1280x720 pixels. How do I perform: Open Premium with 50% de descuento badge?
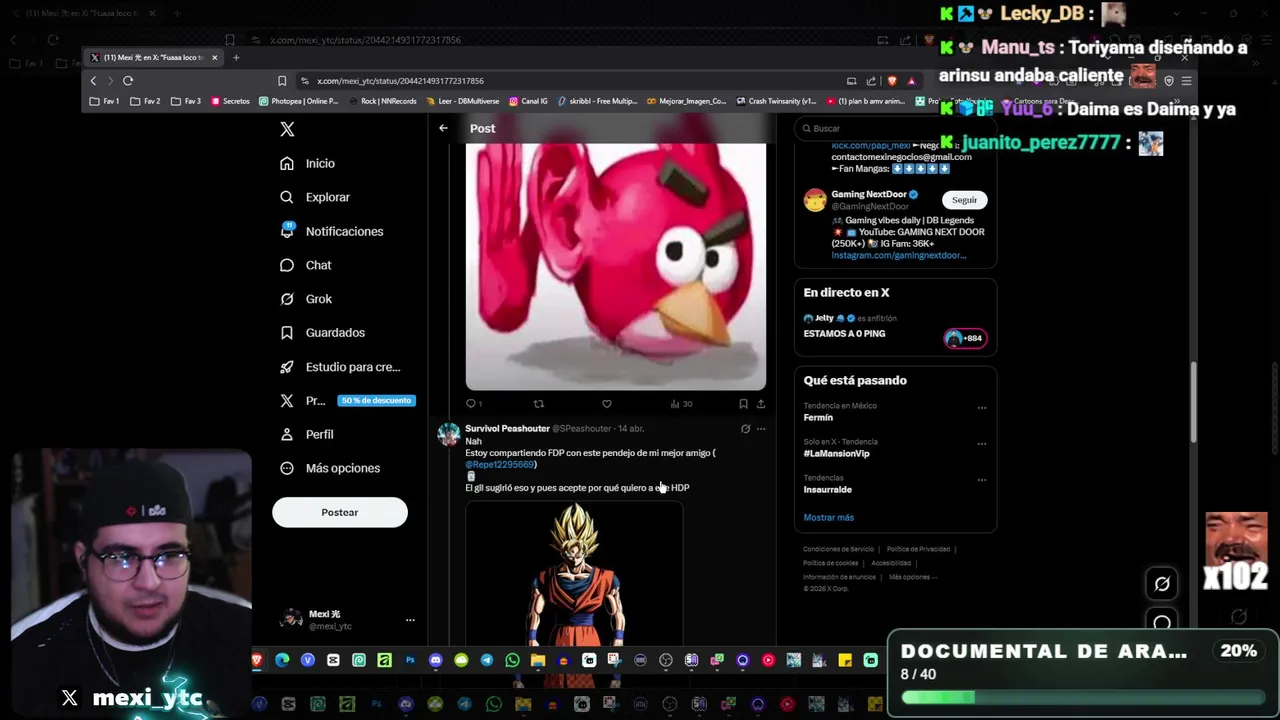click(x=346, y=400)
